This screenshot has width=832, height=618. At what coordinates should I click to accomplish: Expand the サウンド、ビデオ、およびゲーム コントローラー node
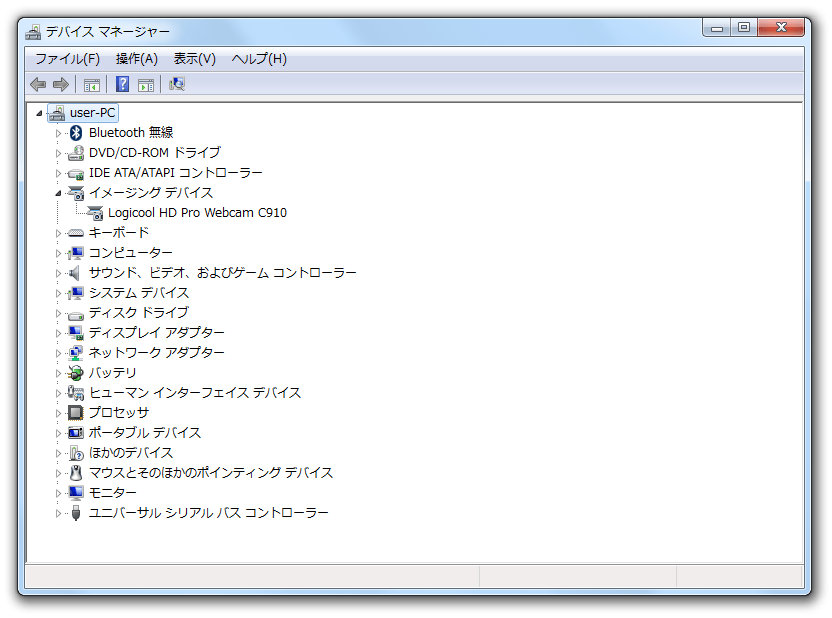58,274
